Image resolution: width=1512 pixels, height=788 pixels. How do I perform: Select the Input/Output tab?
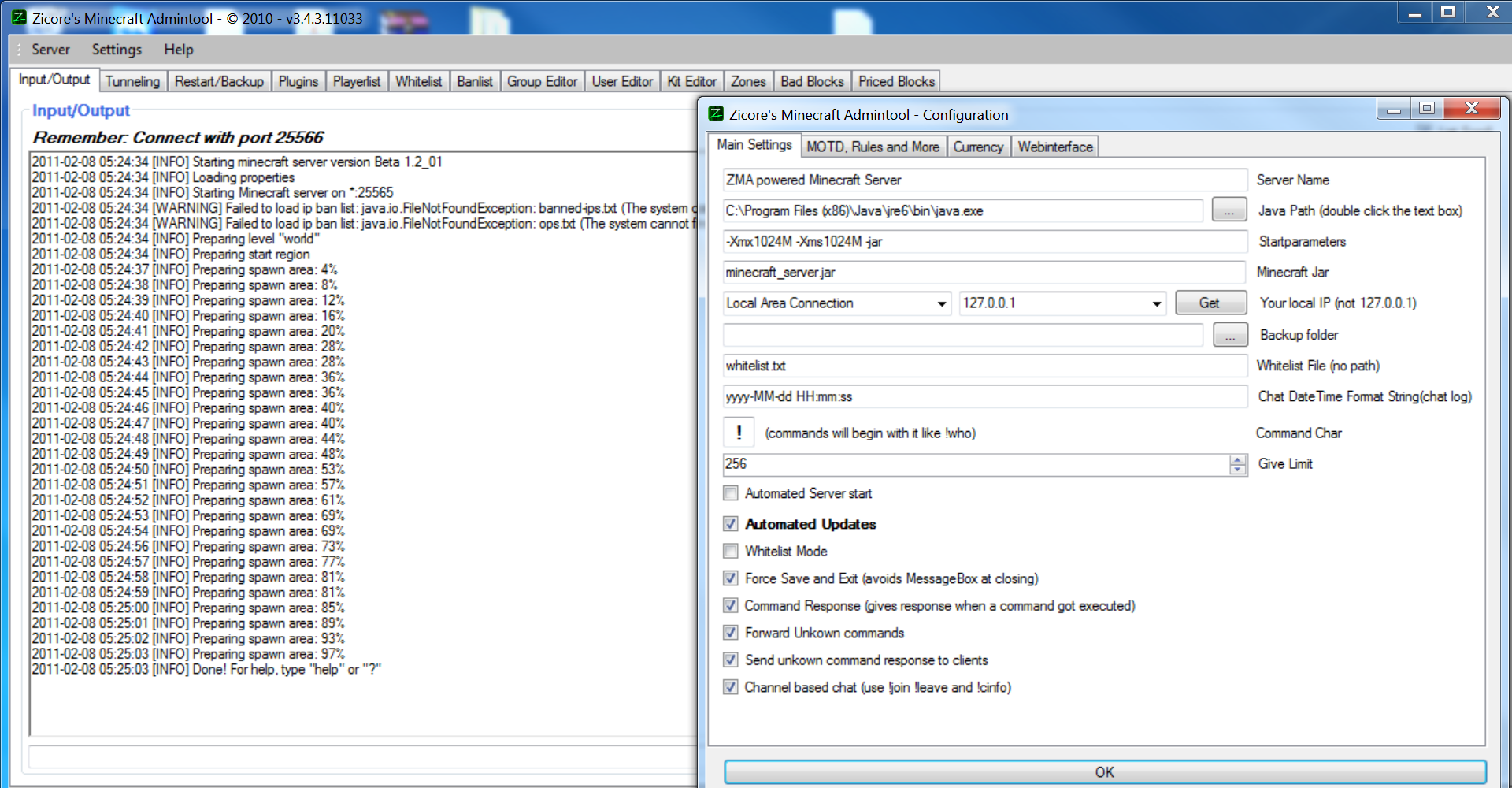click(54, 80)
